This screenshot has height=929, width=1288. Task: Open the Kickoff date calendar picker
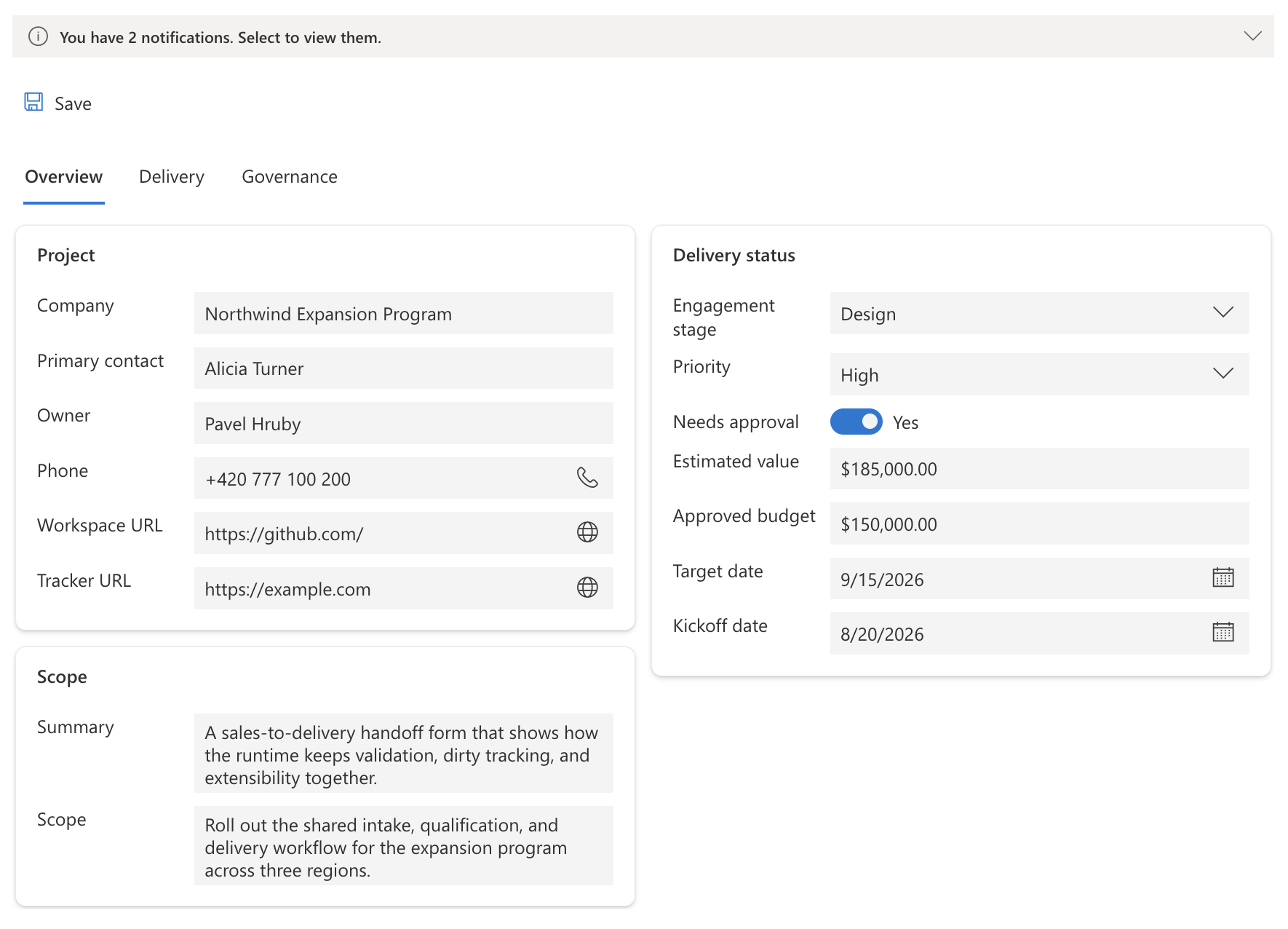pos(1223,633)
